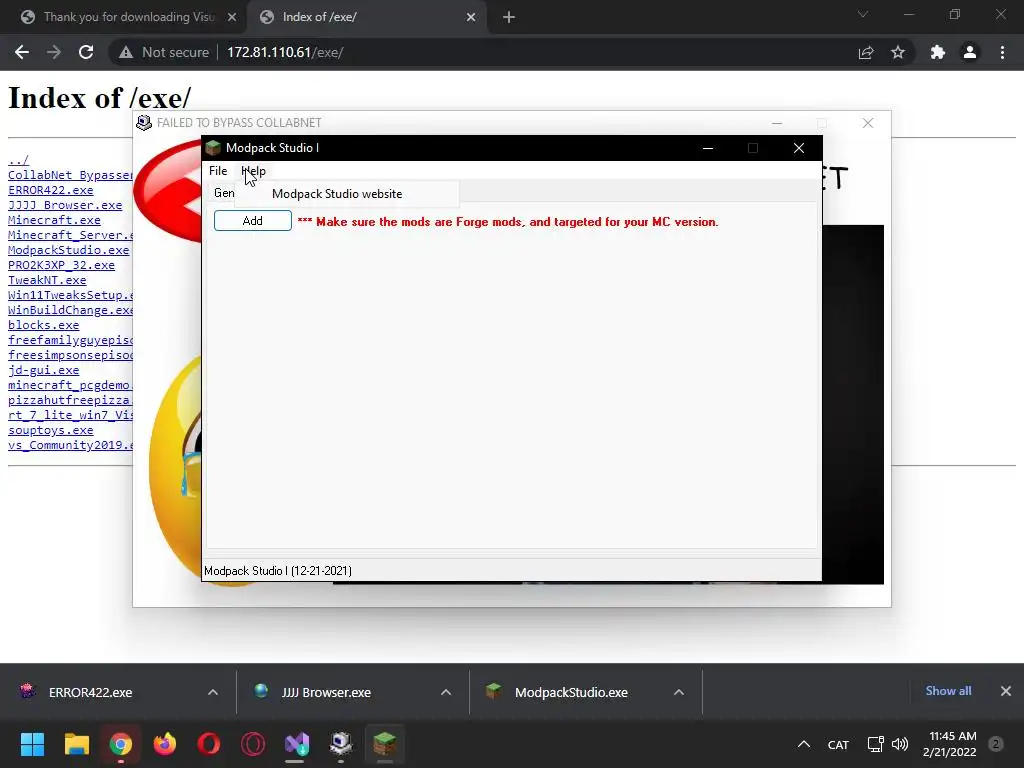Show hidden system tray icons

804,744
